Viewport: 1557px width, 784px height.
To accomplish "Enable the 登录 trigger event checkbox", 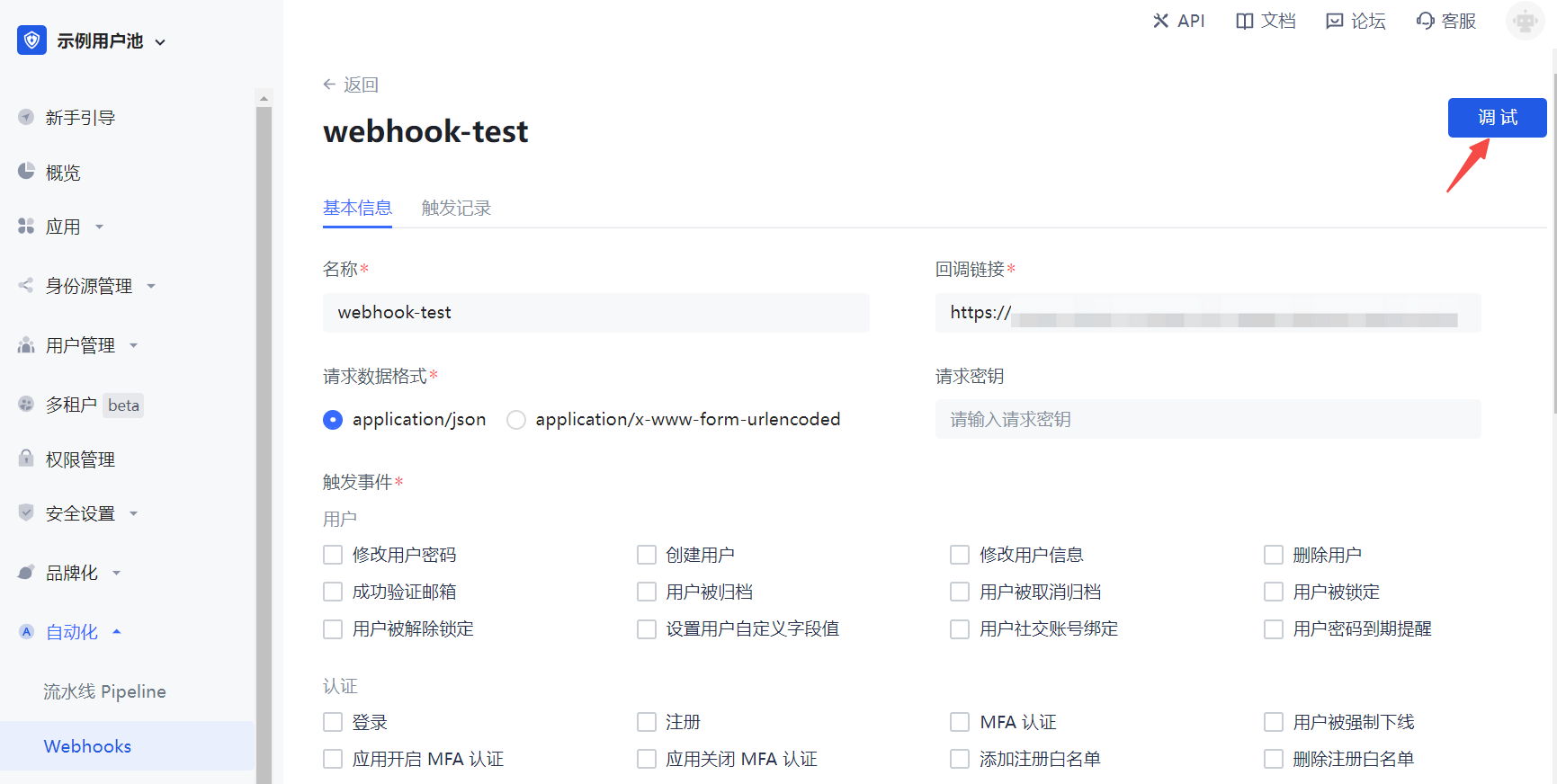I will point(333,722).
